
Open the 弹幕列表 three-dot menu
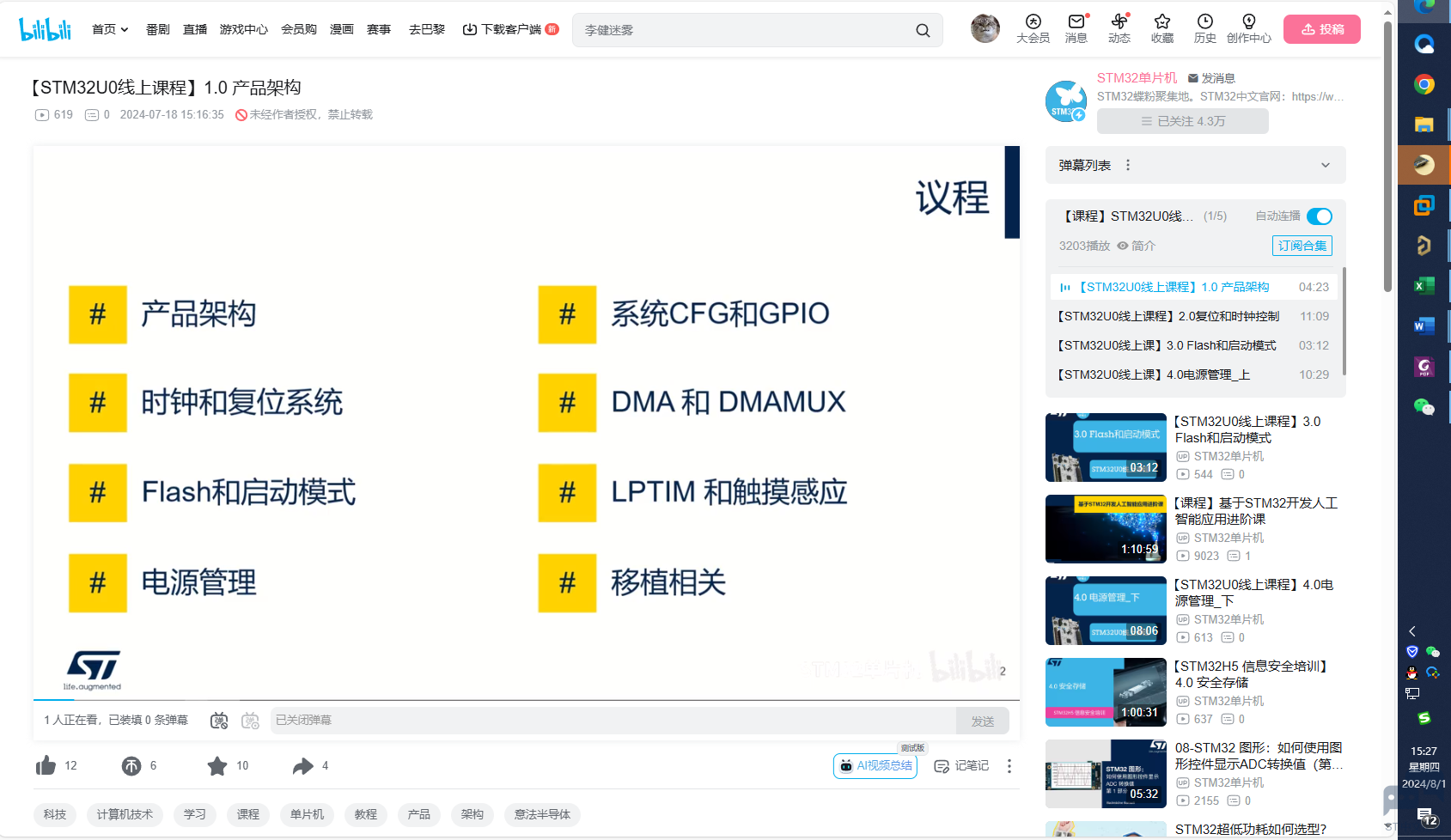pyautogui.click(x=1128, y=165)
